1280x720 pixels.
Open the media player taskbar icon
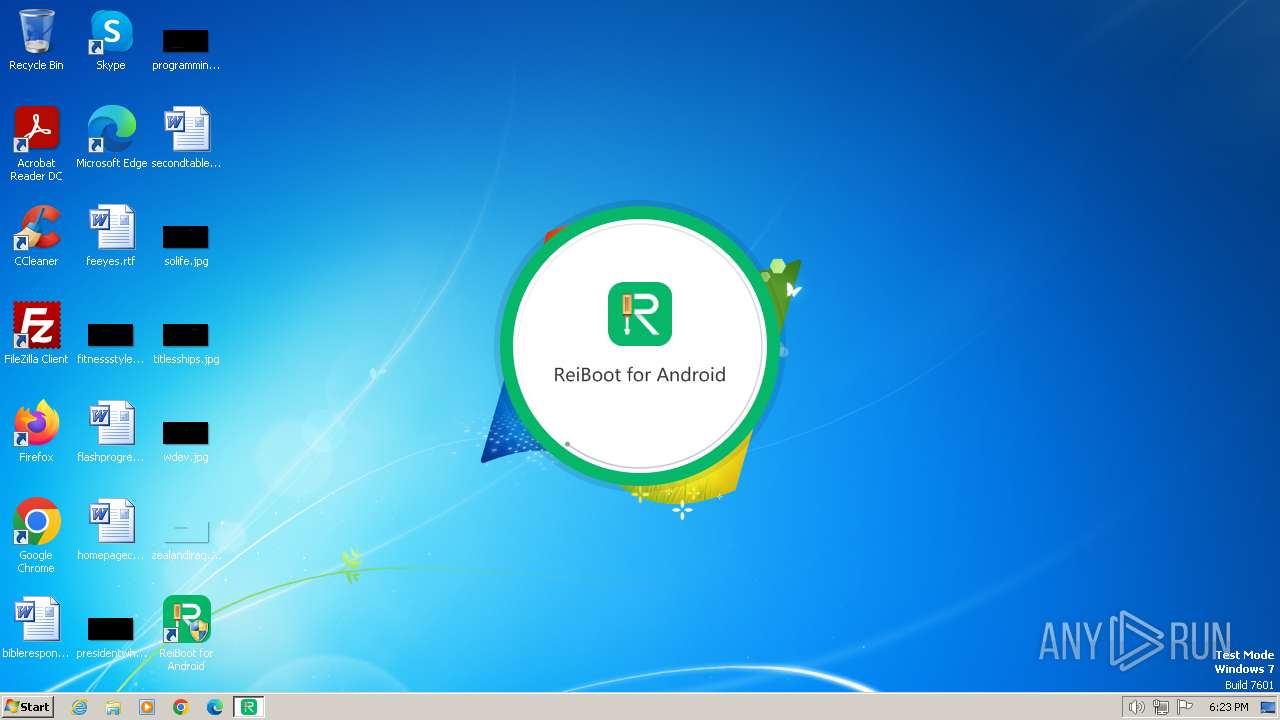click(x=147, y=707)
